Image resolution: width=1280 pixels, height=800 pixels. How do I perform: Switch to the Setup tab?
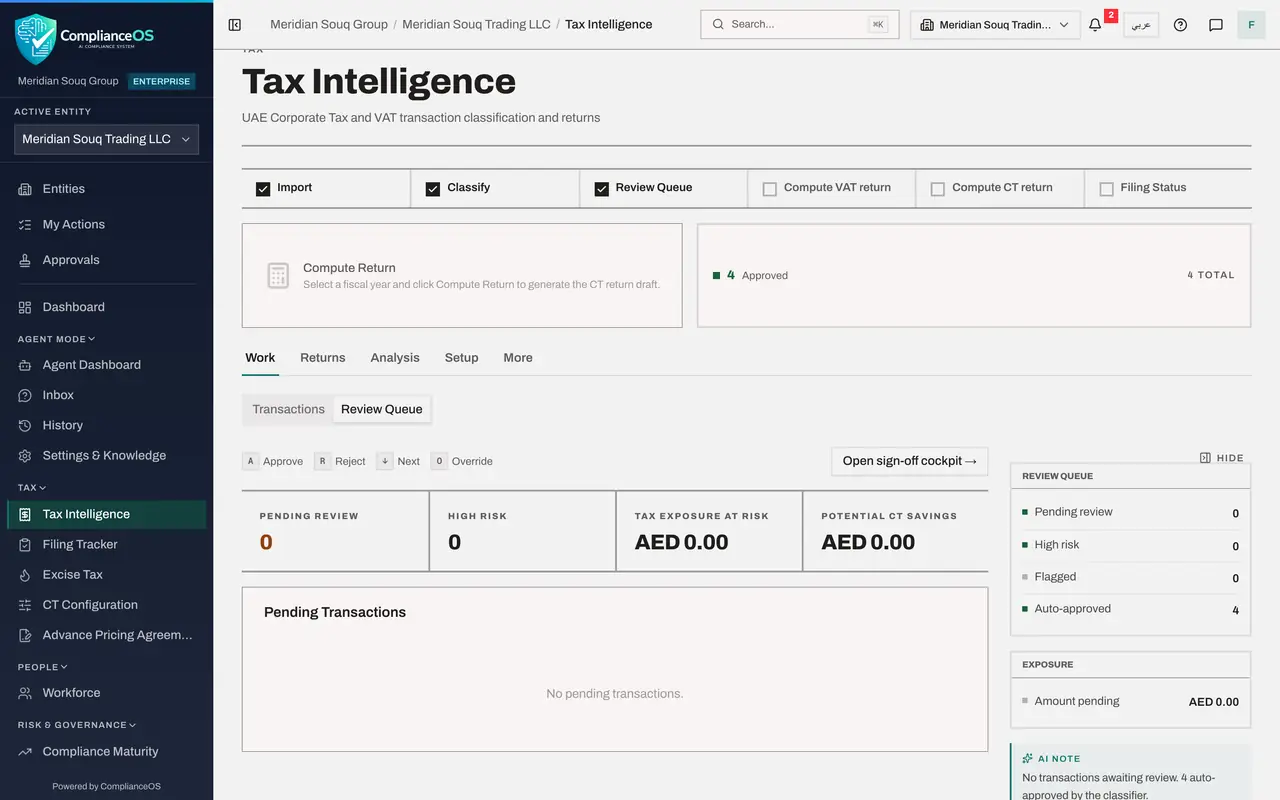click(x=462, y=358)
